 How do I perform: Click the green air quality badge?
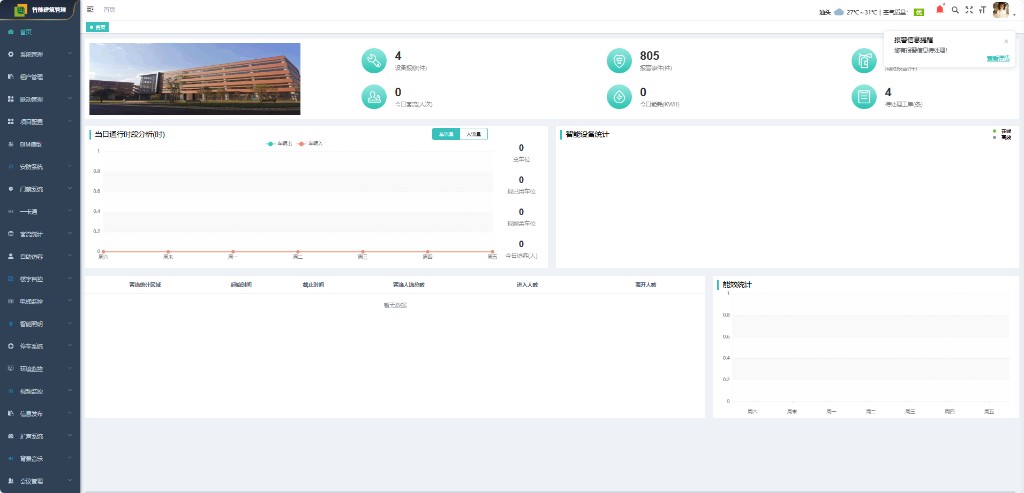point(919,12)
